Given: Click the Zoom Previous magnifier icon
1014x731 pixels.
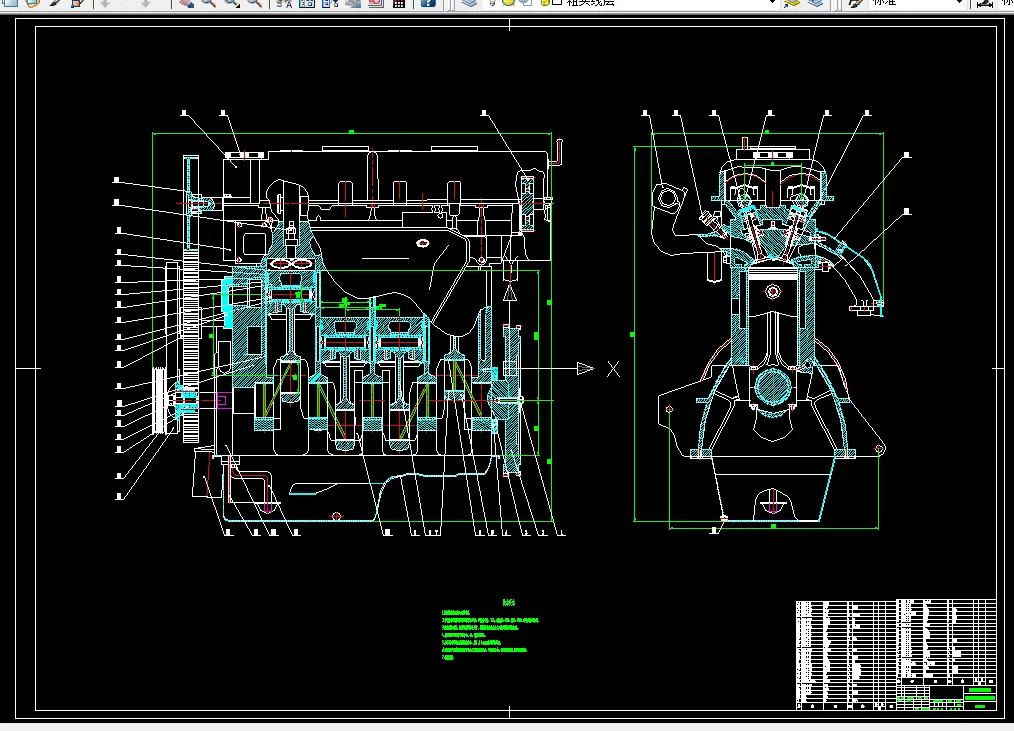Looking at the screenshot, I should [x=255, y=3].
